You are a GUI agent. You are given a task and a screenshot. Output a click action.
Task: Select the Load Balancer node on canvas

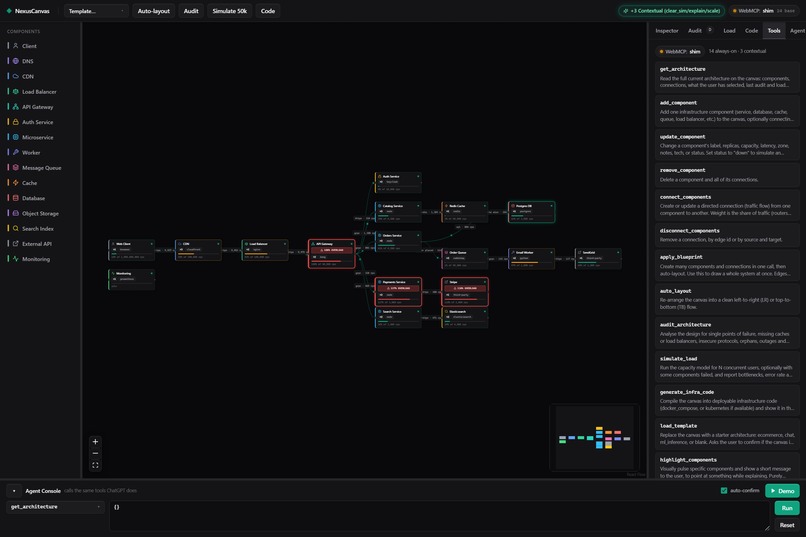(265, 250)
